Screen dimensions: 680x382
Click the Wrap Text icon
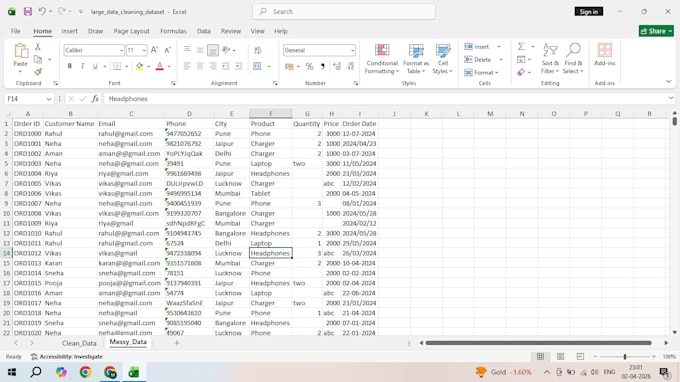258,50
